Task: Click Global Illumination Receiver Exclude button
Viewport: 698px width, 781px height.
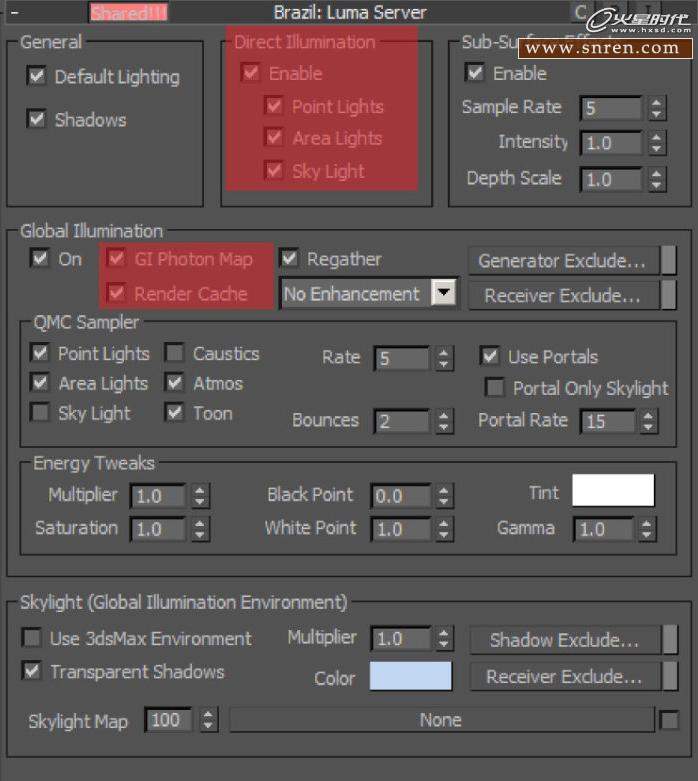Action: click(562, 296)
